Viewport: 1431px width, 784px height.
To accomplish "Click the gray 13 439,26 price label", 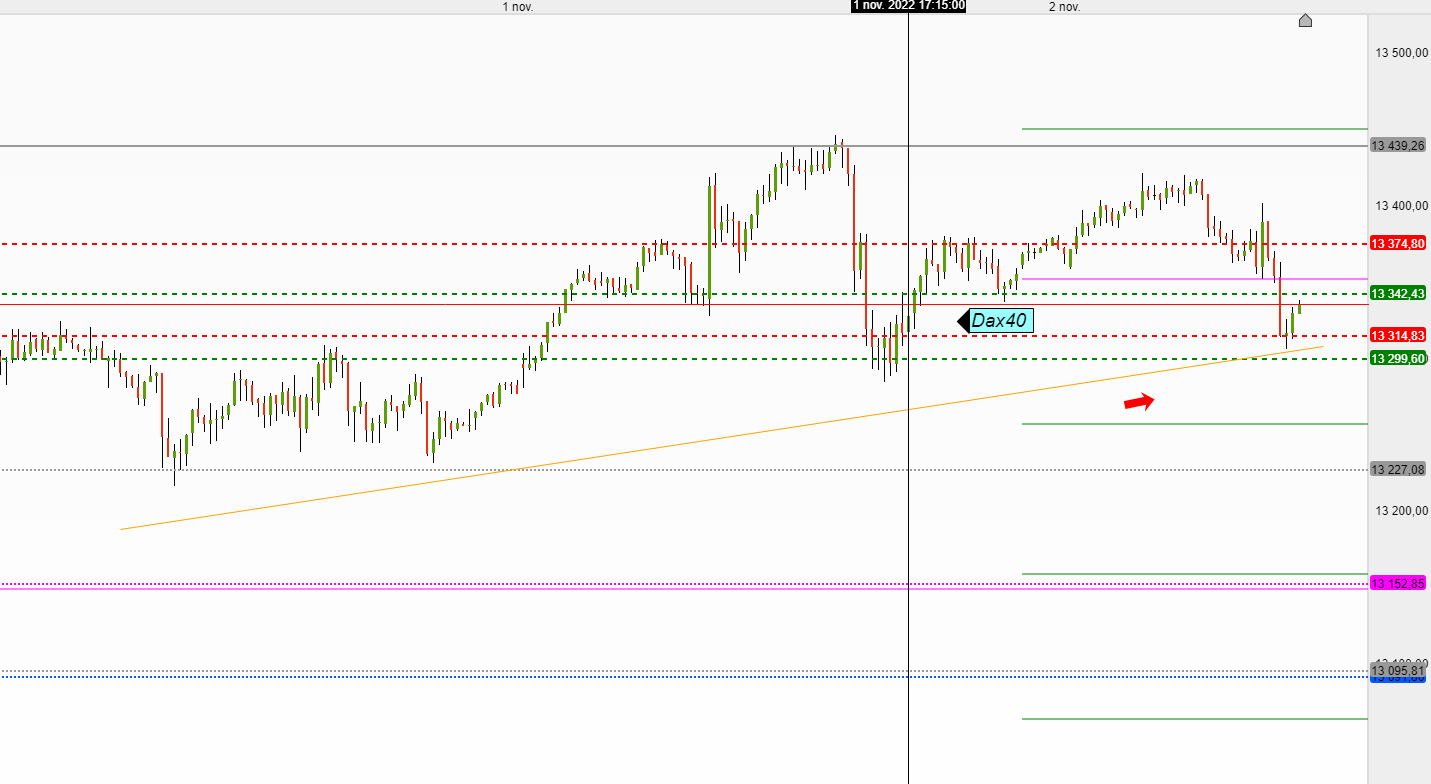I will tap(1398, 145).
